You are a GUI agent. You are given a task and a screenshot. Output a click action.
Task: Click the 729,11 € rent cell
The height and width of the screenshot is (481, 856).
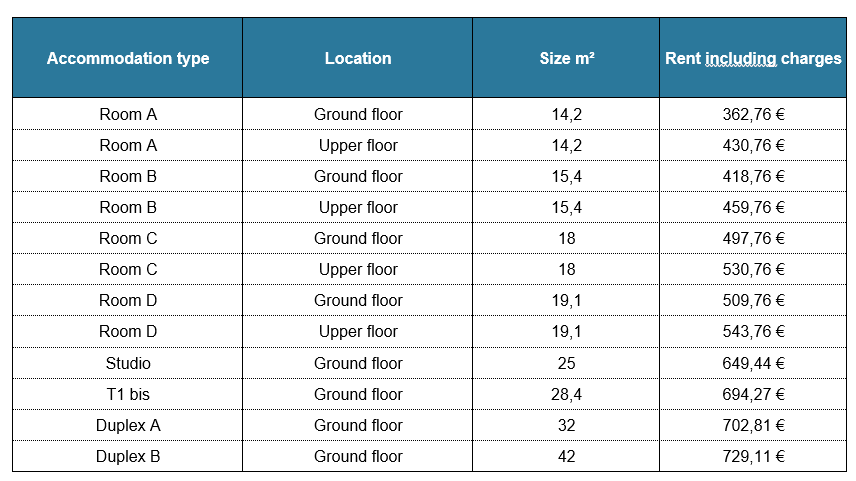(753, 456)
